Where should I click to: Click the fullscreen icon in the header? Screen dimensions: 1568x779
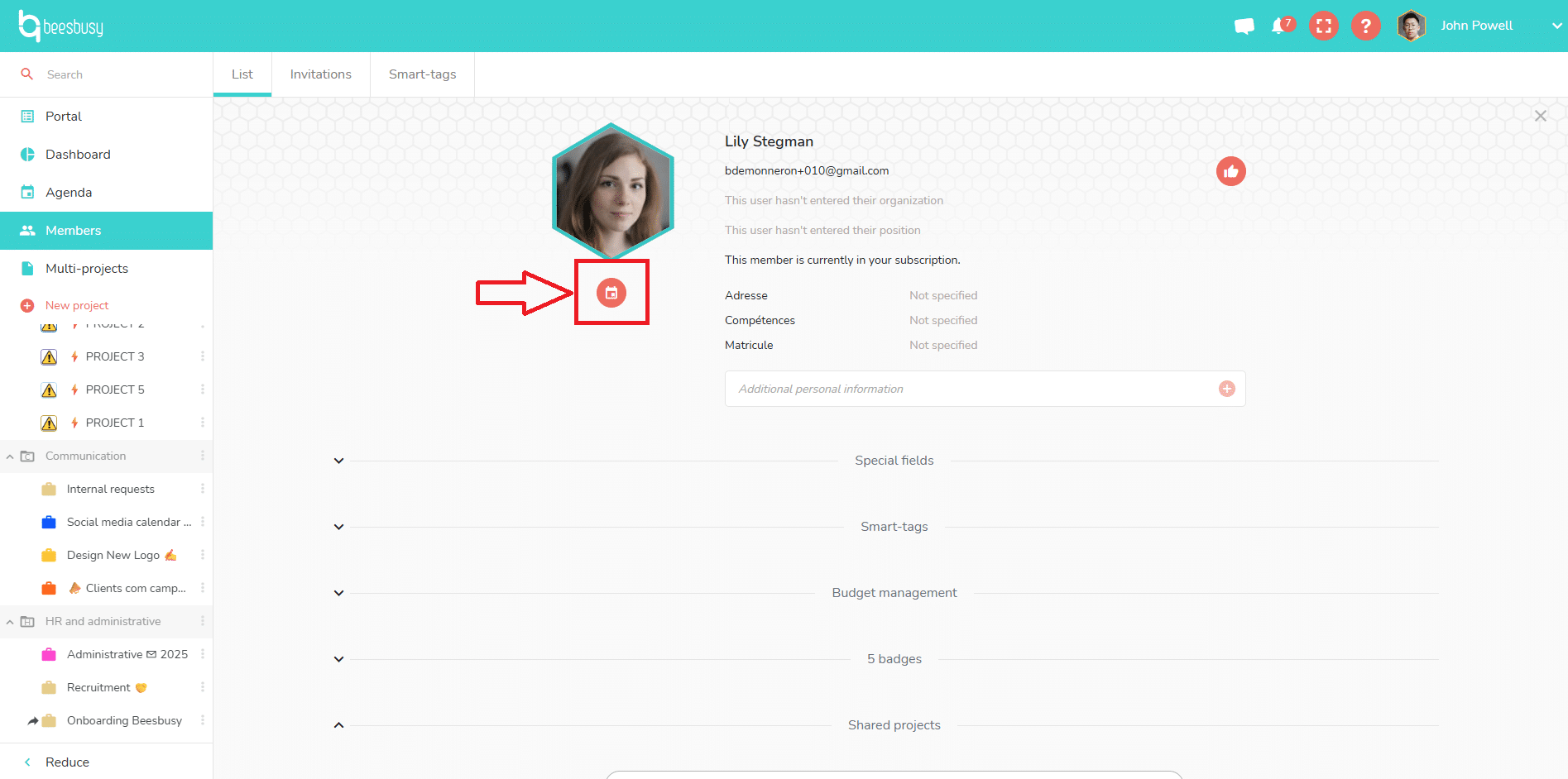[1323, 26]
